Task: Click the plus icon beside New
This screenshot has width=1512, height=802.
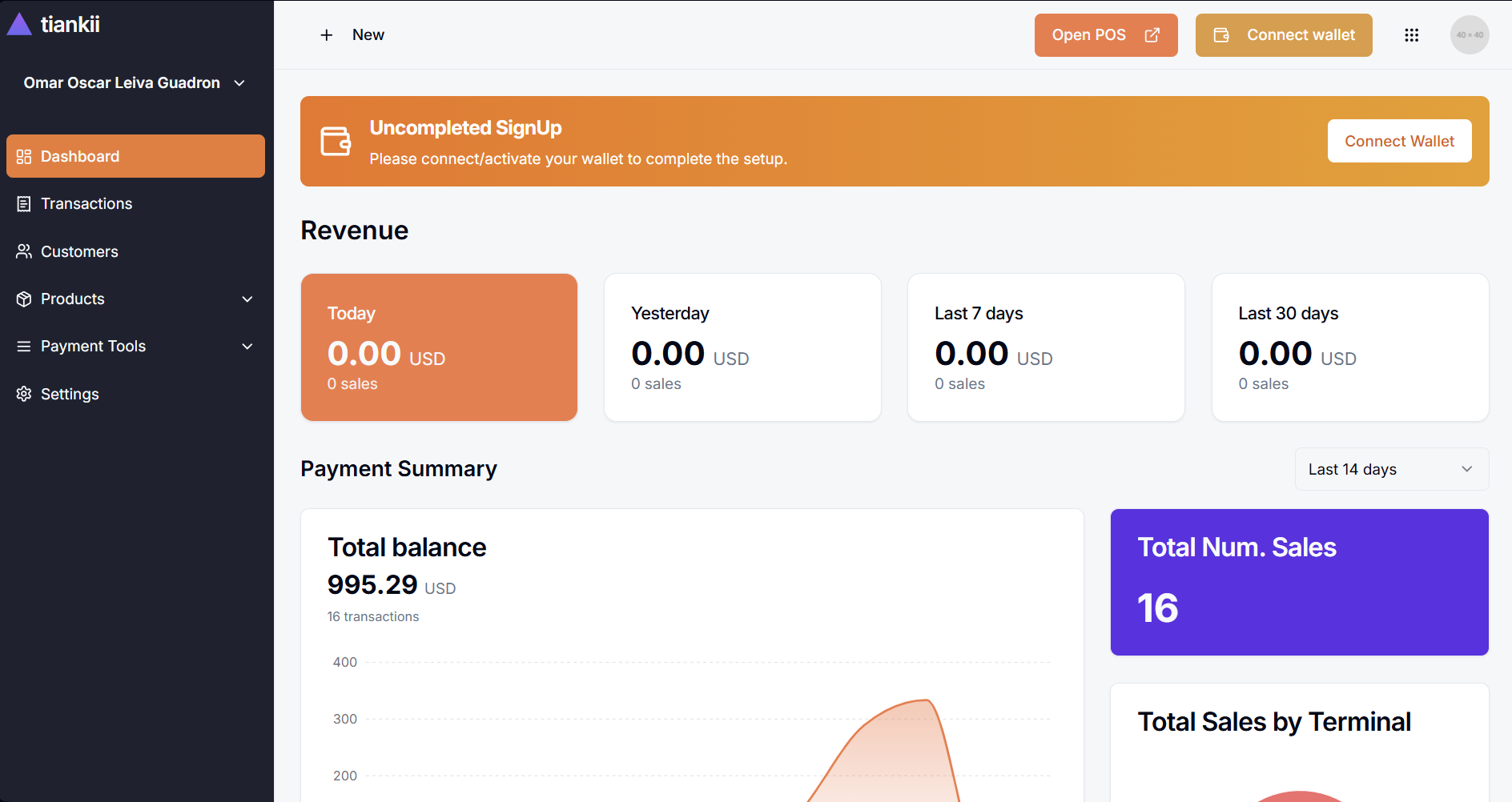Action: 326,35
